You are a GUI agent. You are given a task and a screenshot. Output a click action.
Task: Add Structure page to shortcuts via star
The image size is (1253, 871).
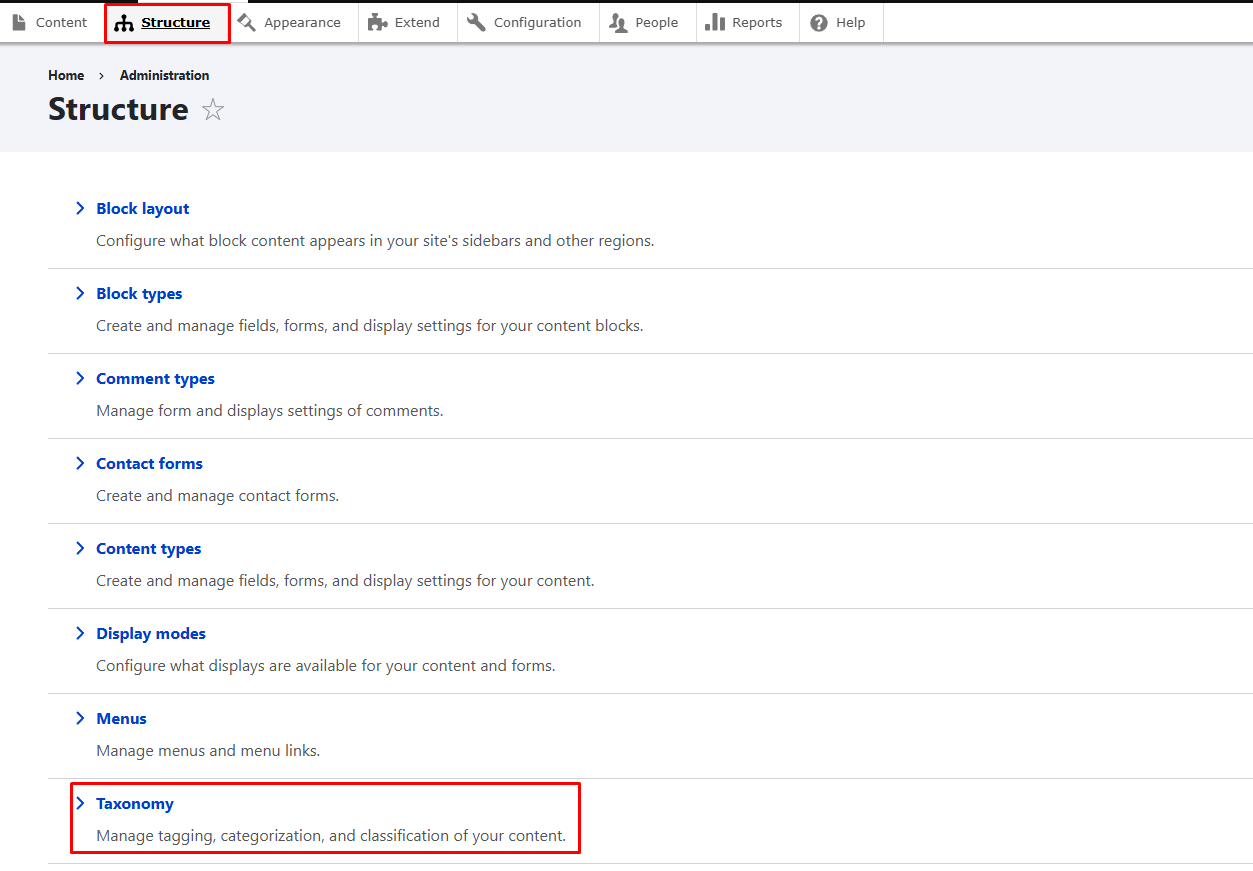click(x=213, y=110)
